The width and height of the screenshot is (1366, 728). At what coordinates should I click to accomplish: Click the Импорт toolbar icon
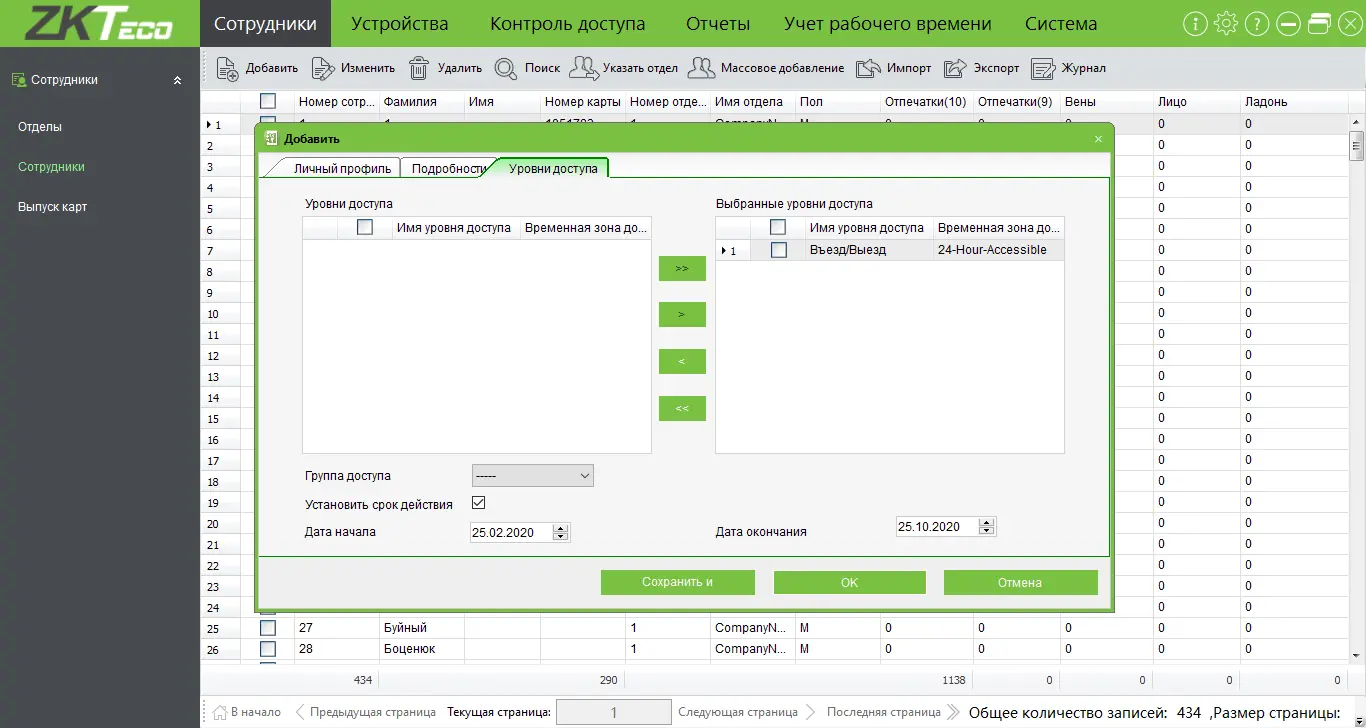(869, 68)
